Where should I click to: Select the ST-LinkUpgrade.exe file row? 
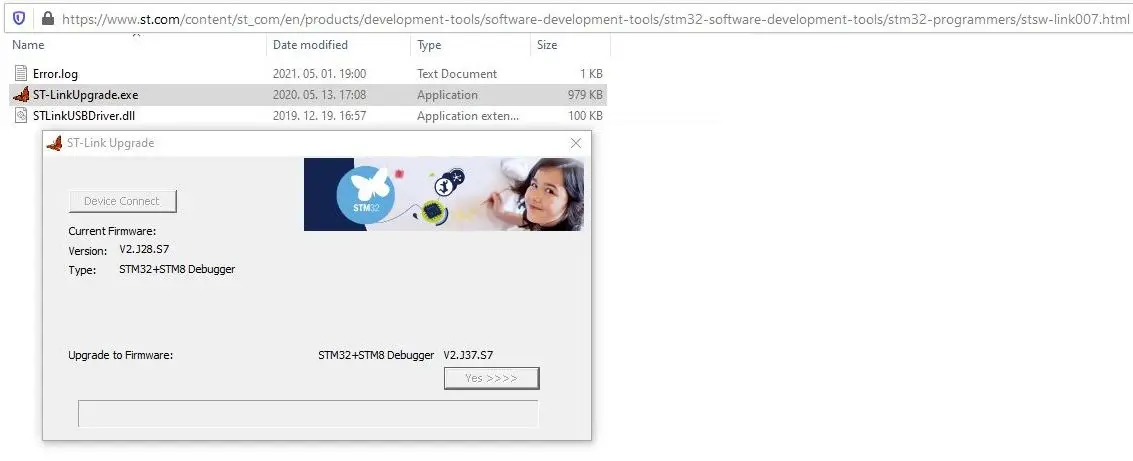pos(308,95)
